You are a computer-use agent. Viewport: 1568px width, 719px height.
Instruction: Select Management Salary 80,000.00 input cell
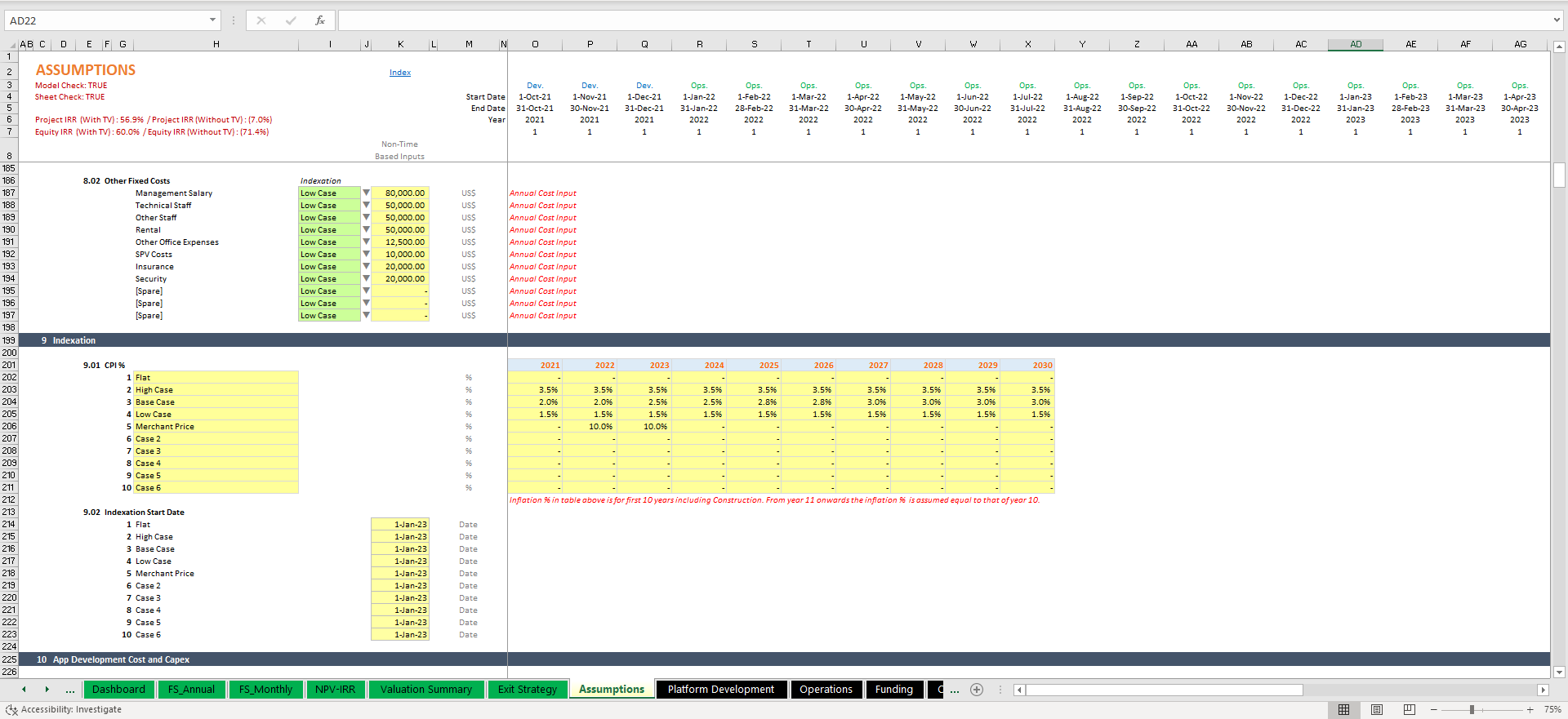[x=400, y=193]
